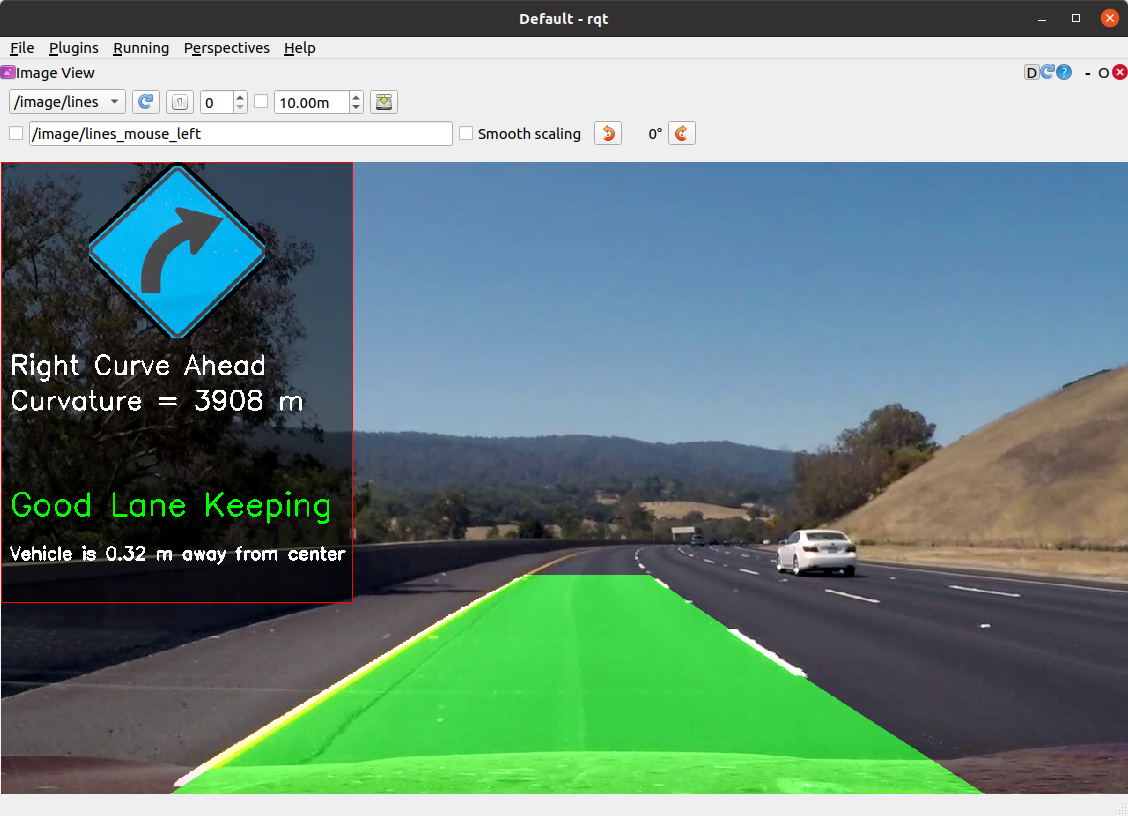Click the curvature overlay panel in the image

[175, 383]
